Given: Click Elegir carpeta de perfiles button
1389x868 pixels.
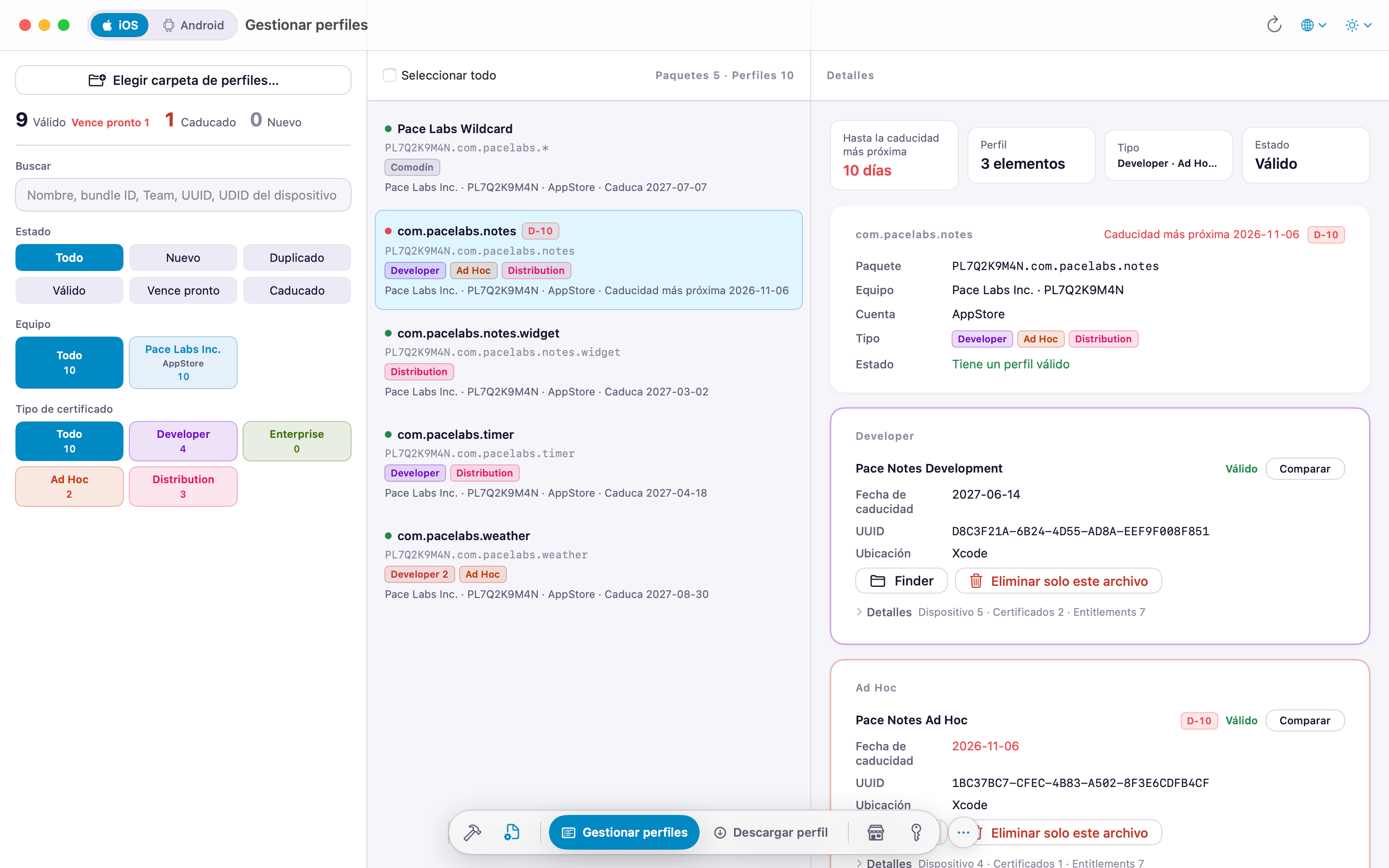Looking at the screenshot, I should click(183, 80).
